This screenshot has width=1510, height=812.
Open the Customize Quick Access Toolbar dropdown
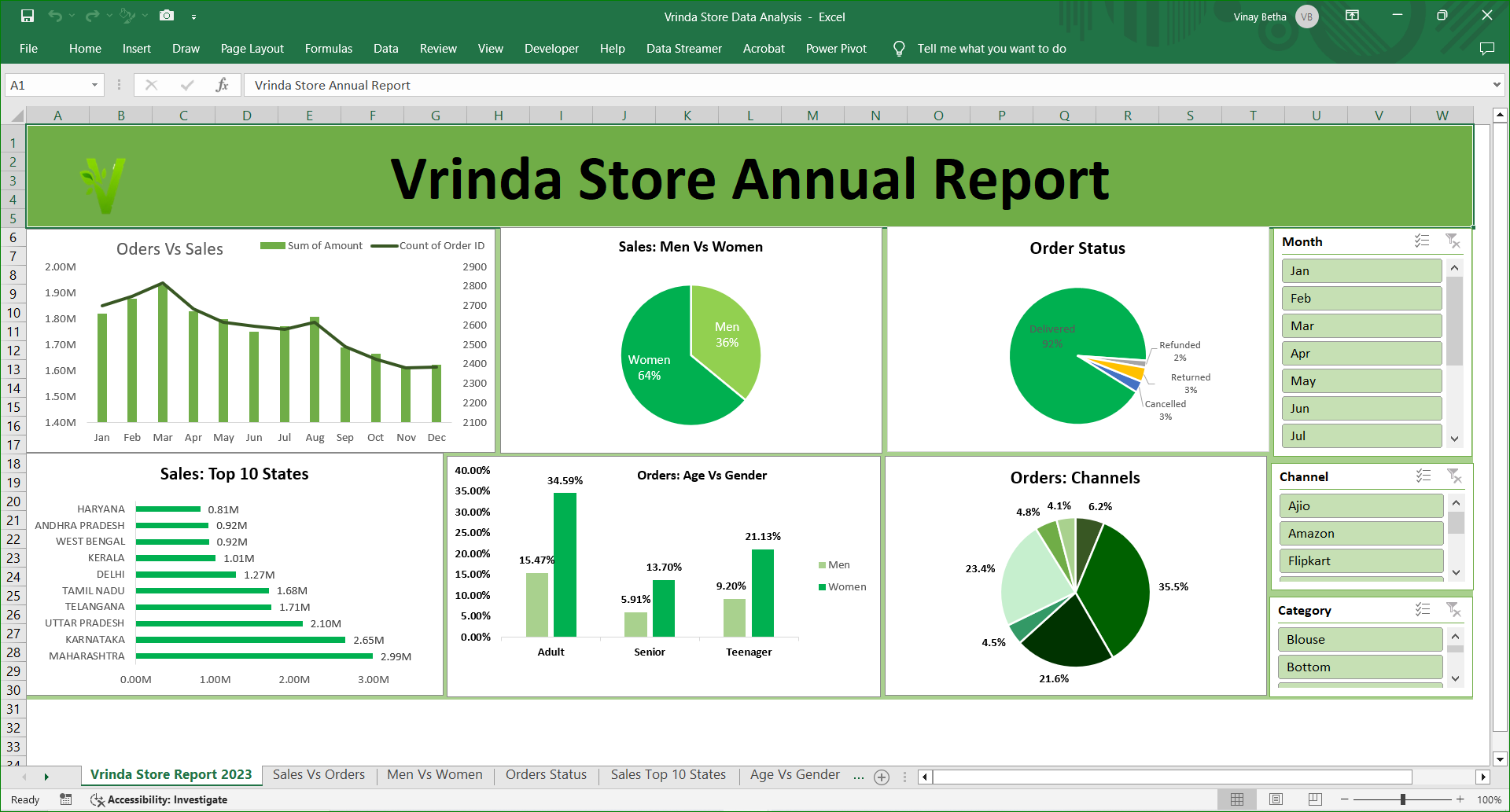(x=193, y=17)
